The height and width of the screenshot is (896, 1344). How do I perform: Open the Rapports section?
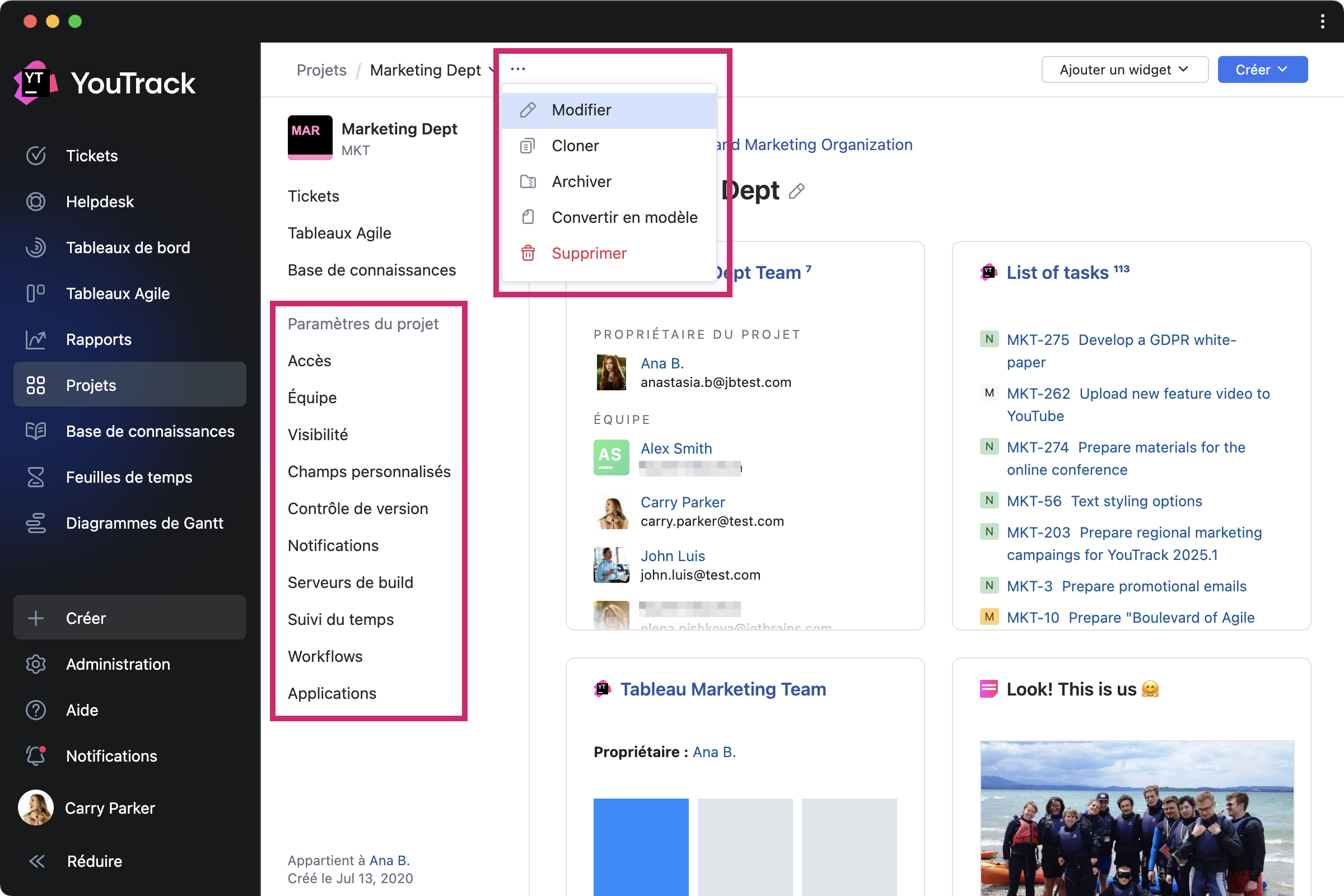tap(99, 339)
